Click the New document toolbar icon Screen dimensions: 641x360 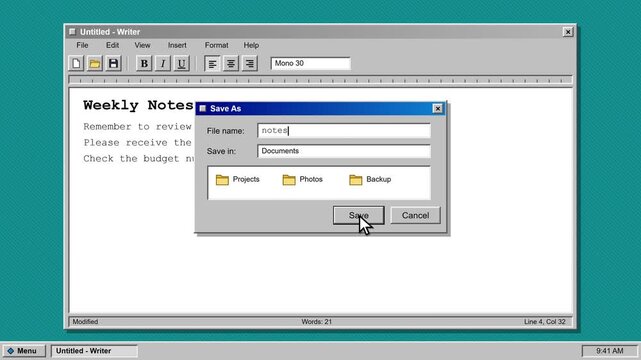coord(76,63)
